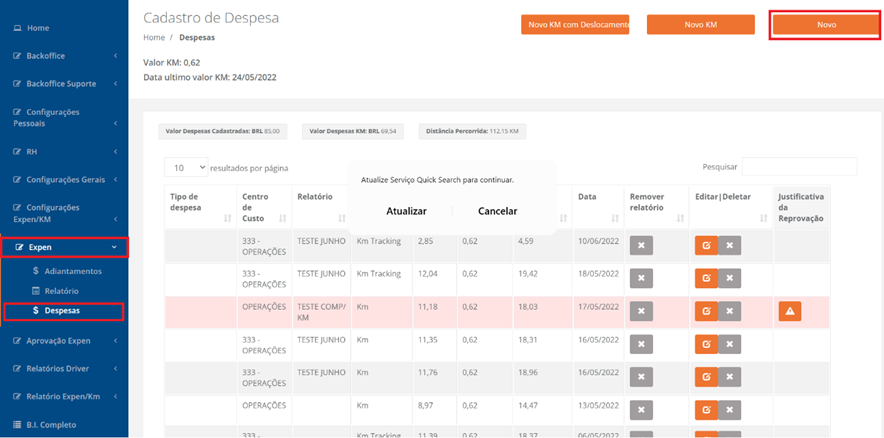The width and height of the screenshot is (884, 438).
Task: Delete the 13/05/2022 expense
Action: pyautogui.click(x=730, y=410)
